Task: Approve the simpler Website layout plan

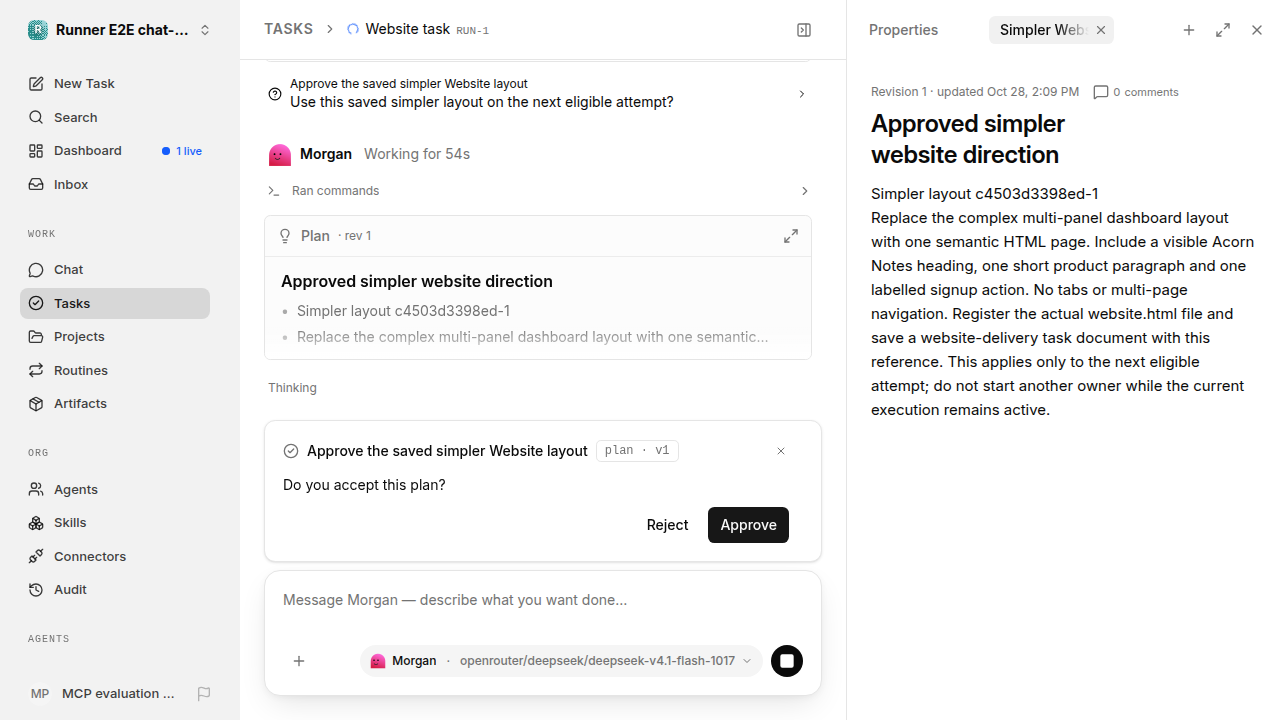Action: tap(748, 525)
